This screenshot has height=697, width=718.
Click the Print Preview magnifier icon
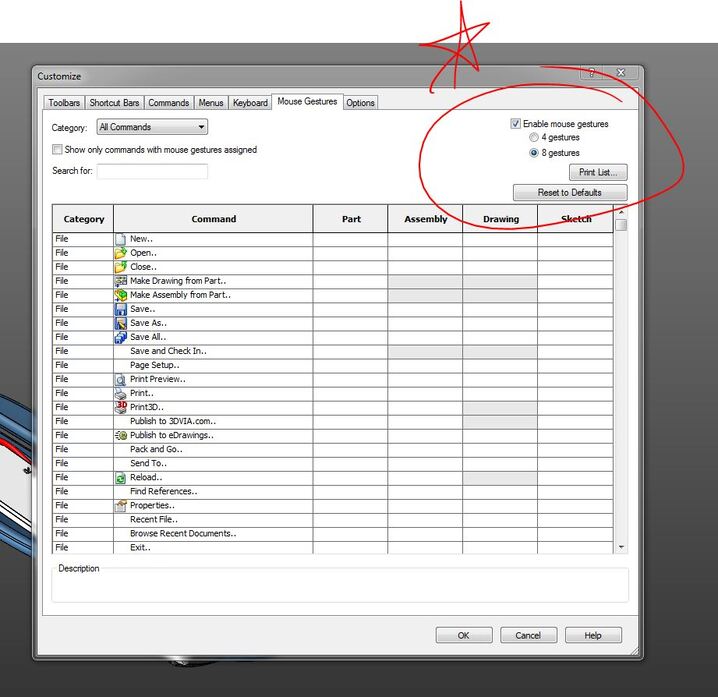coord(120,379)
